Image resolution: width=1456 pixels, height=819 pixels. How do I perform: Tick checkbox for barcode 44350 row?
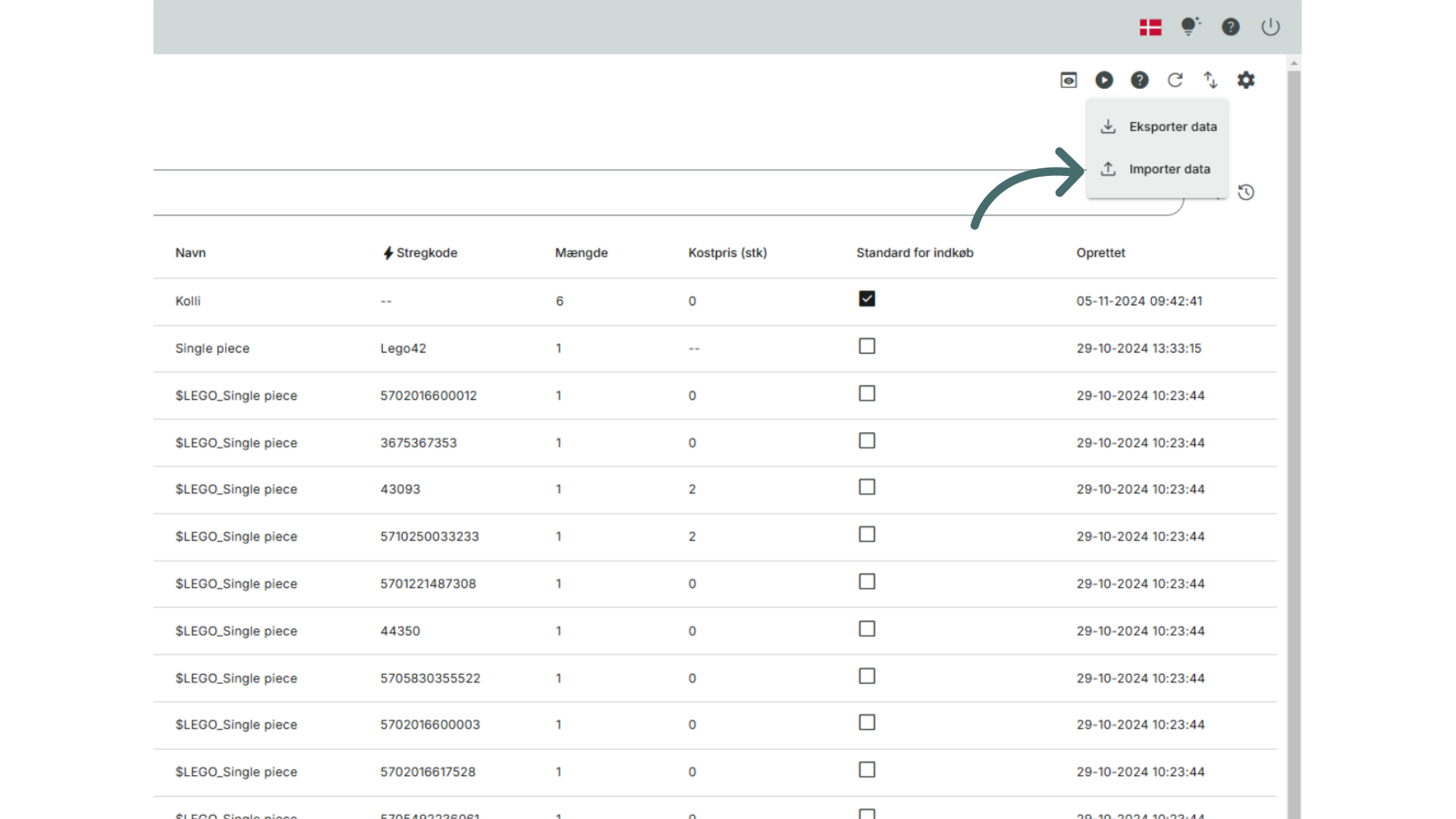click(867, 629)
